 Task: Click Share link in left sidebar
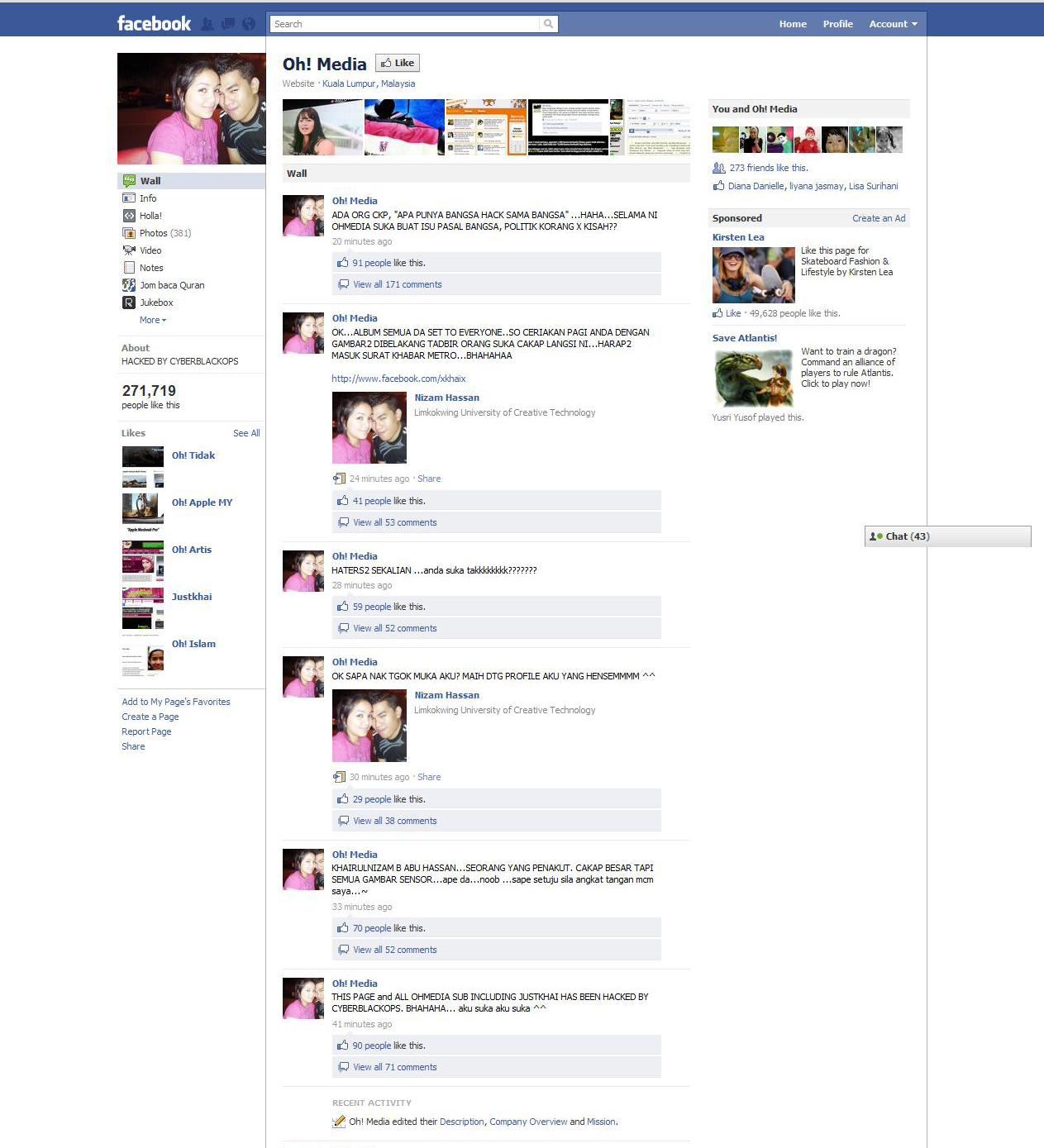click(133, 746)
